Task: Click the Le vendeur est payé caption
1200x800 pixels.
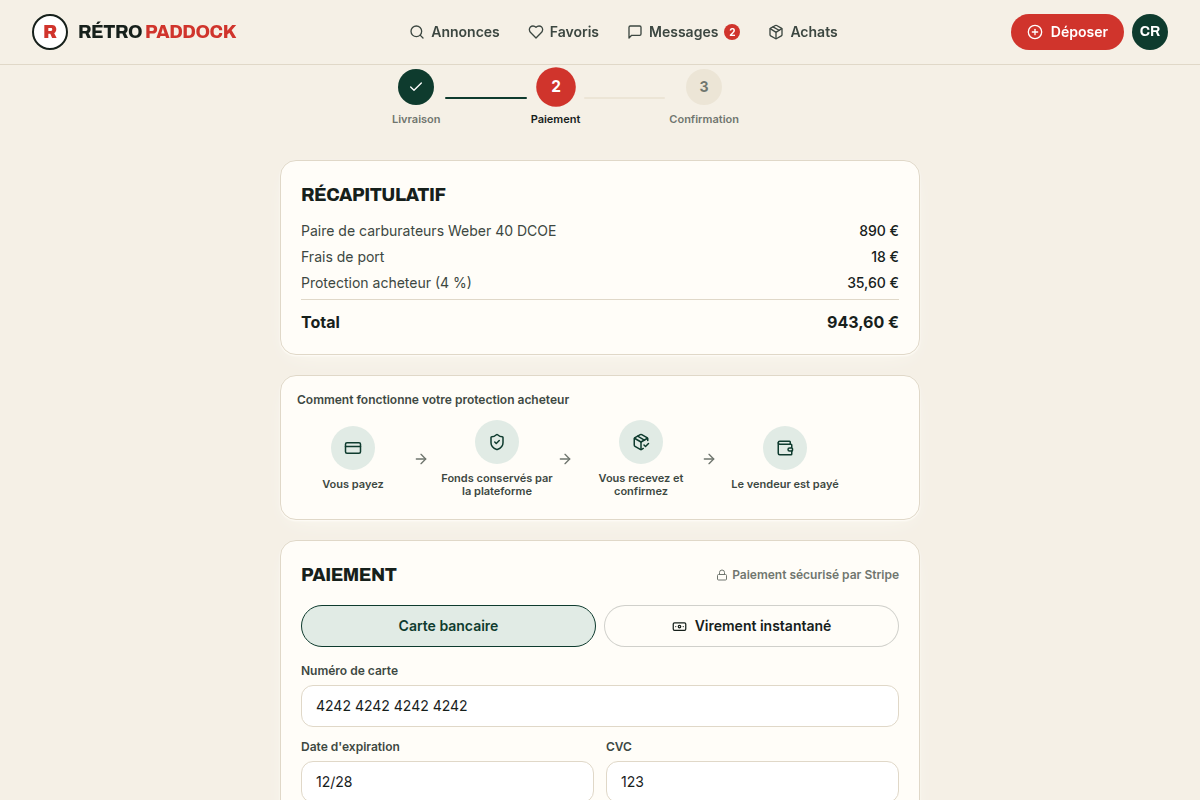Action: 785,484
